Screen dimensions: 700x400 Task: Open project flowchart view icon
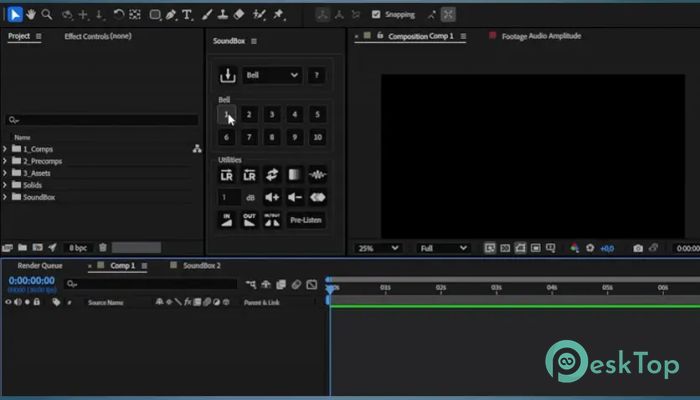pos(197,149)
